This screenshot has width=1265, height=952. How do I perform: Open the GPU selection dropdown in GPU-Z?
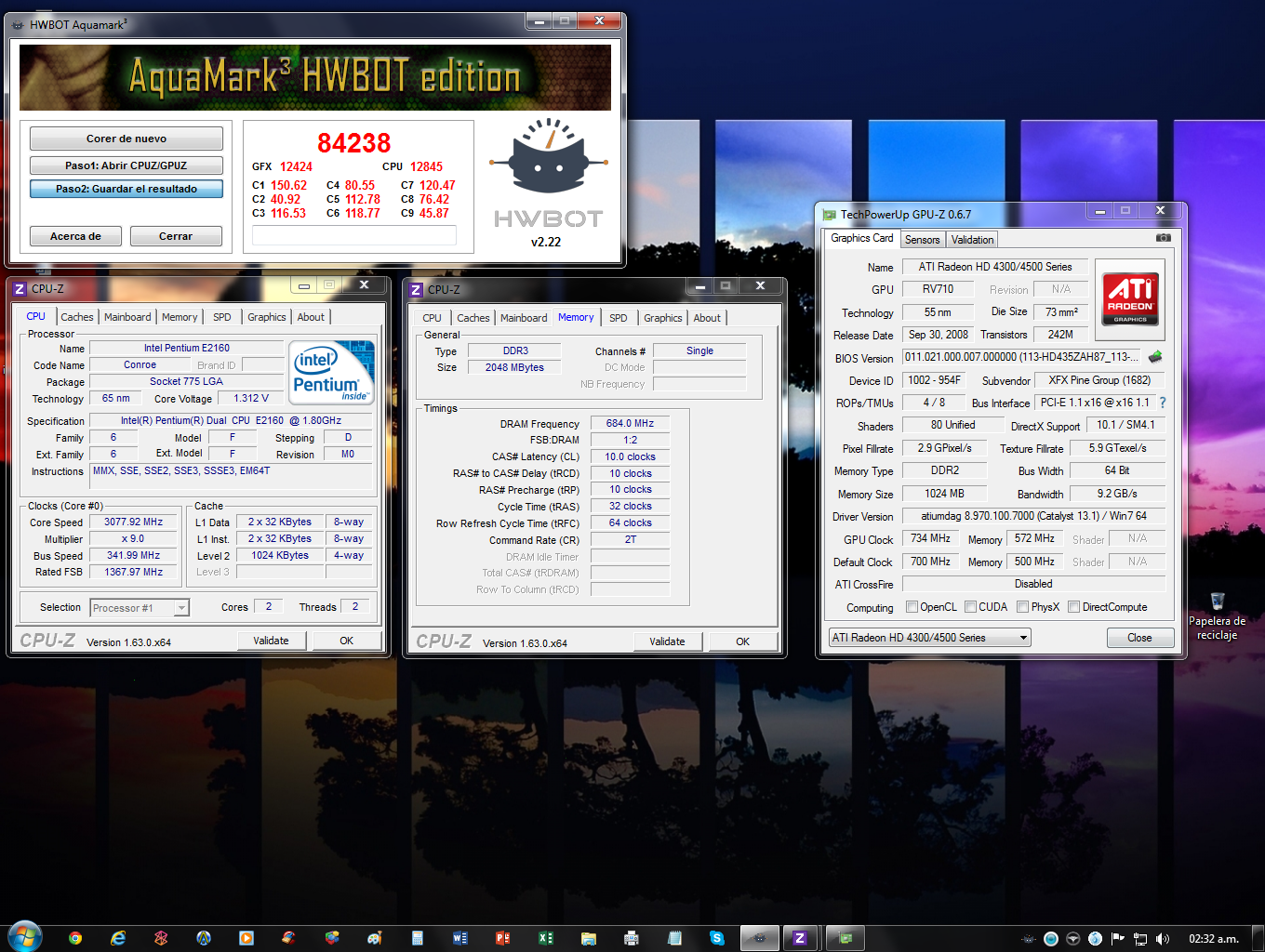pos(929,638)
